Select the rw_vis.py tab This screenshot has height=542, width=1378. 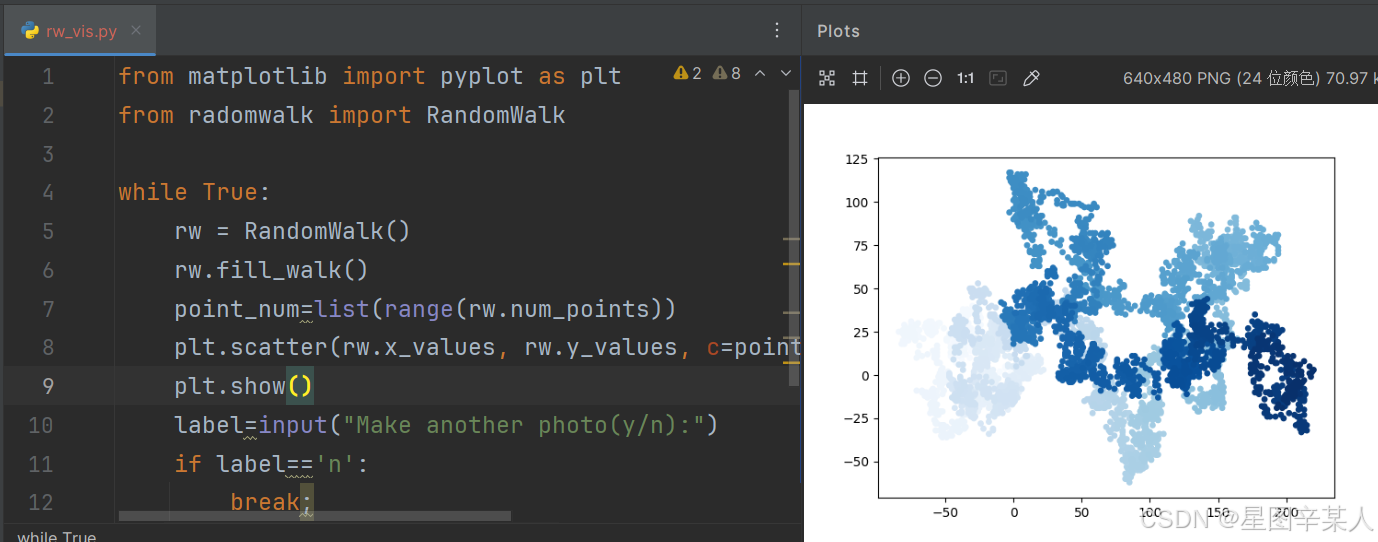[81, 31]
